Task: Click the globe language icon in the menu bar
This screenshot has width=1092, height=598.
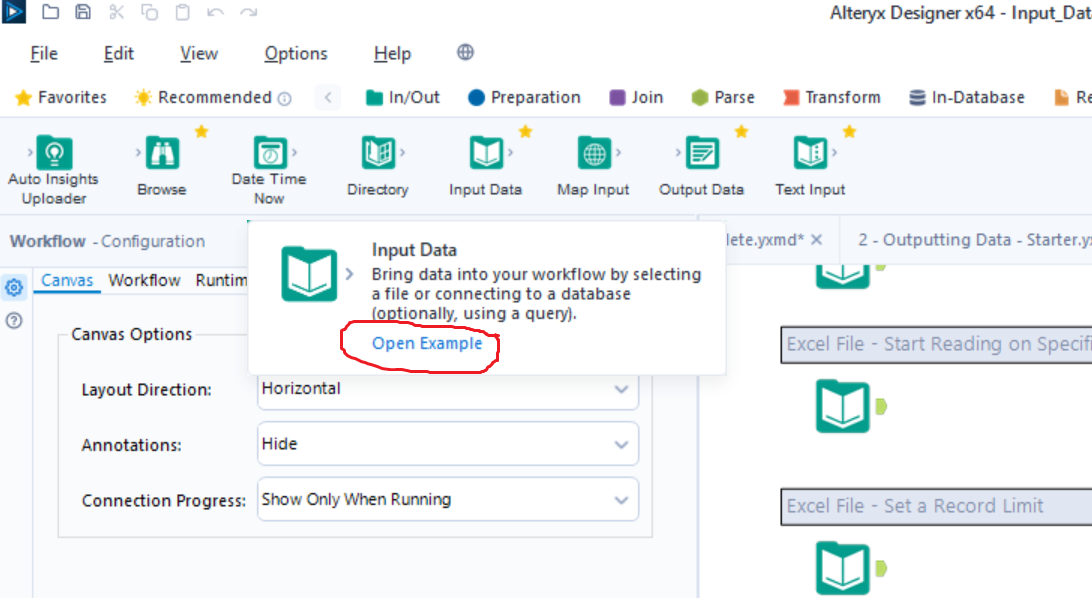Action: [465, 52]
